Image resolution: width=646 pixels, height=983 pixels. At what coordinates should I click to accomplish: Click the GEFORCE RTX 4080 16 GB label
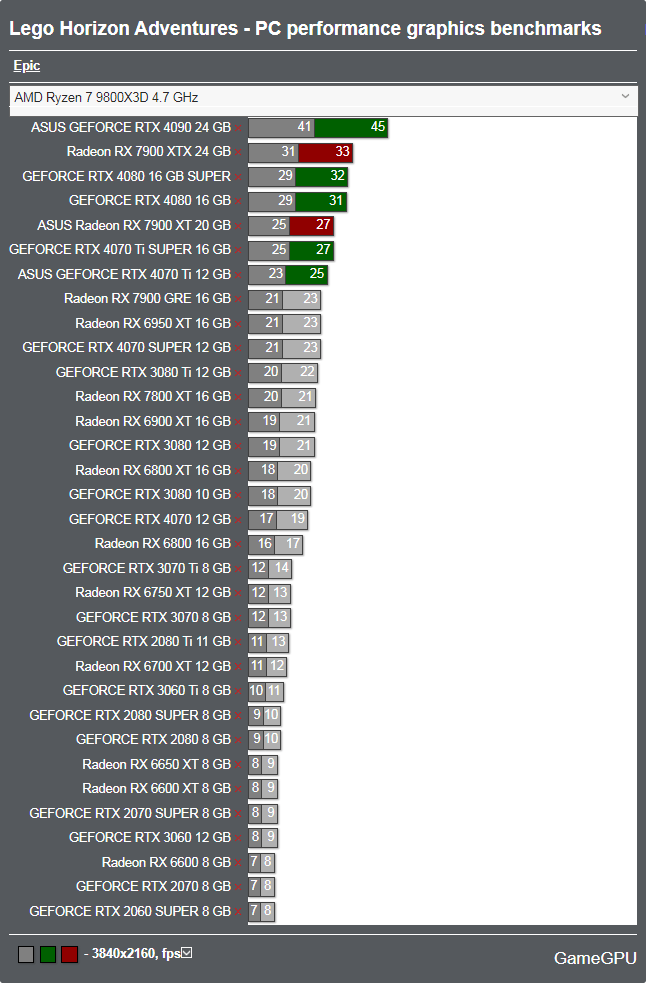(x=150, y=201)
